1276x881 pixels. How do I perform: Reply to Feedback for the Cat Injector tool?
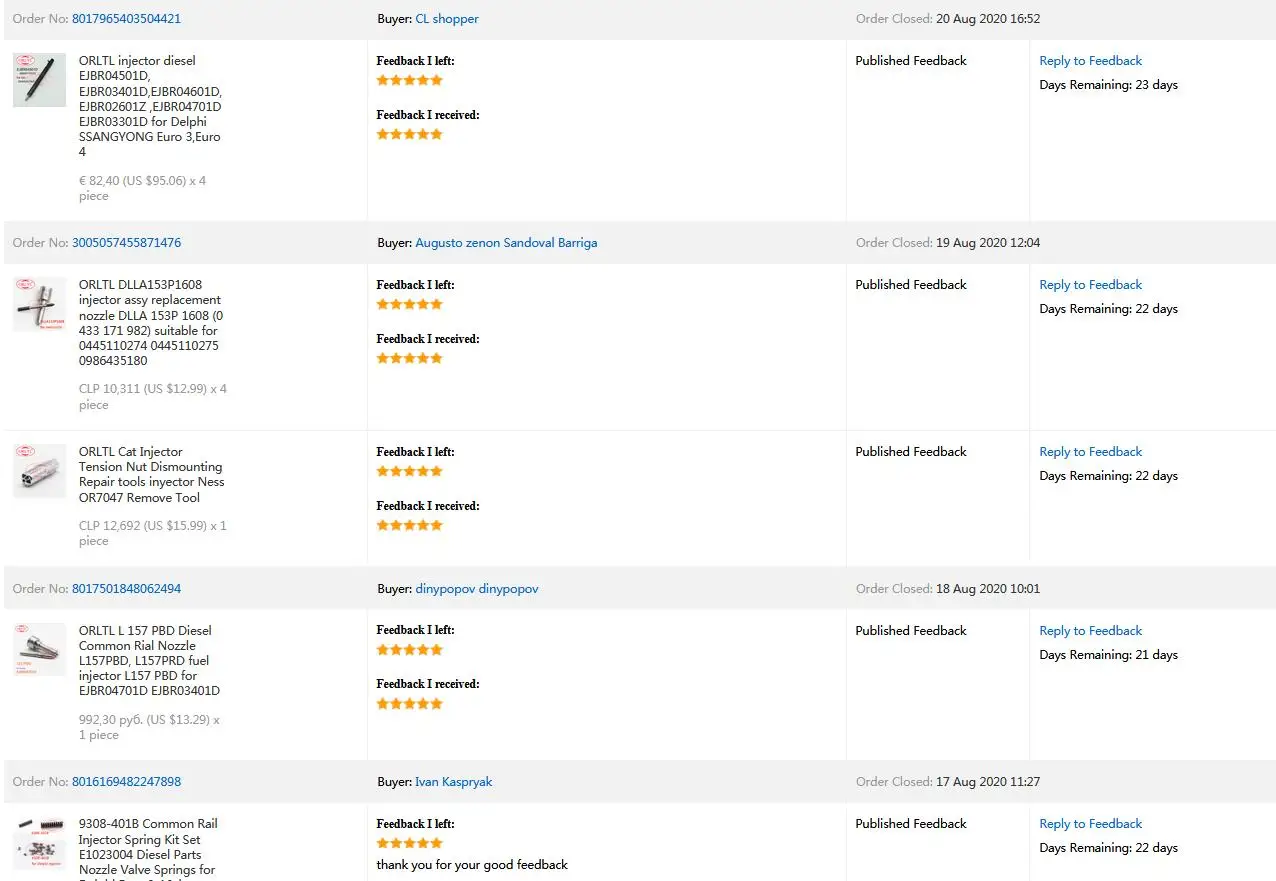point(1090,452)
